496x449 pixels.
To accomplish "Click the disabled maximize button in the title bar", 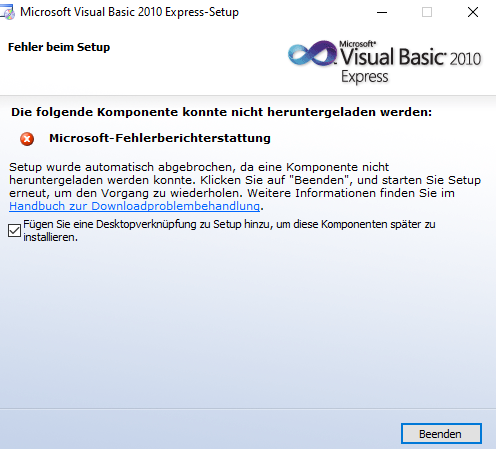I will (x=427, y=12).
